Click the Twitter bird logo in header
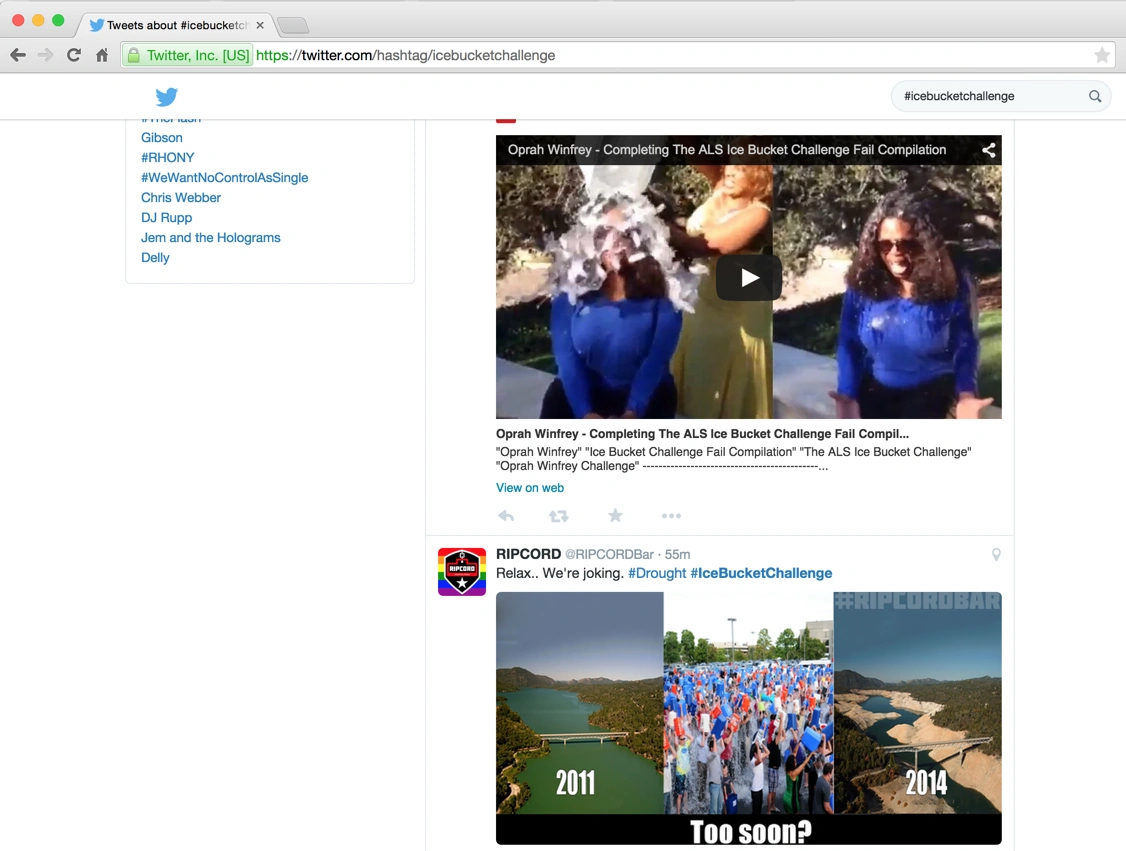Screen dimensions: 1126x851 167,96
